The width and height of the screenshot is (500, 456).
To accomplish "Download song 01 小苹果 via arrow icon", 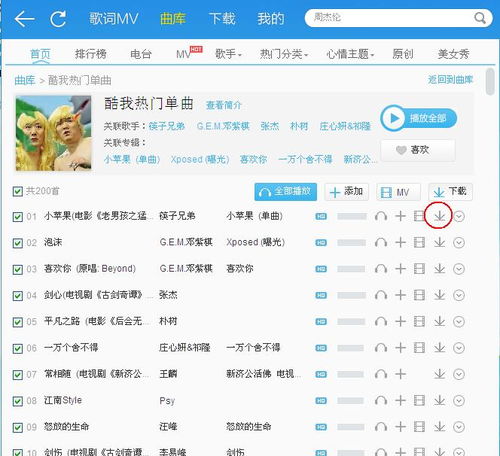I will 440,216.
